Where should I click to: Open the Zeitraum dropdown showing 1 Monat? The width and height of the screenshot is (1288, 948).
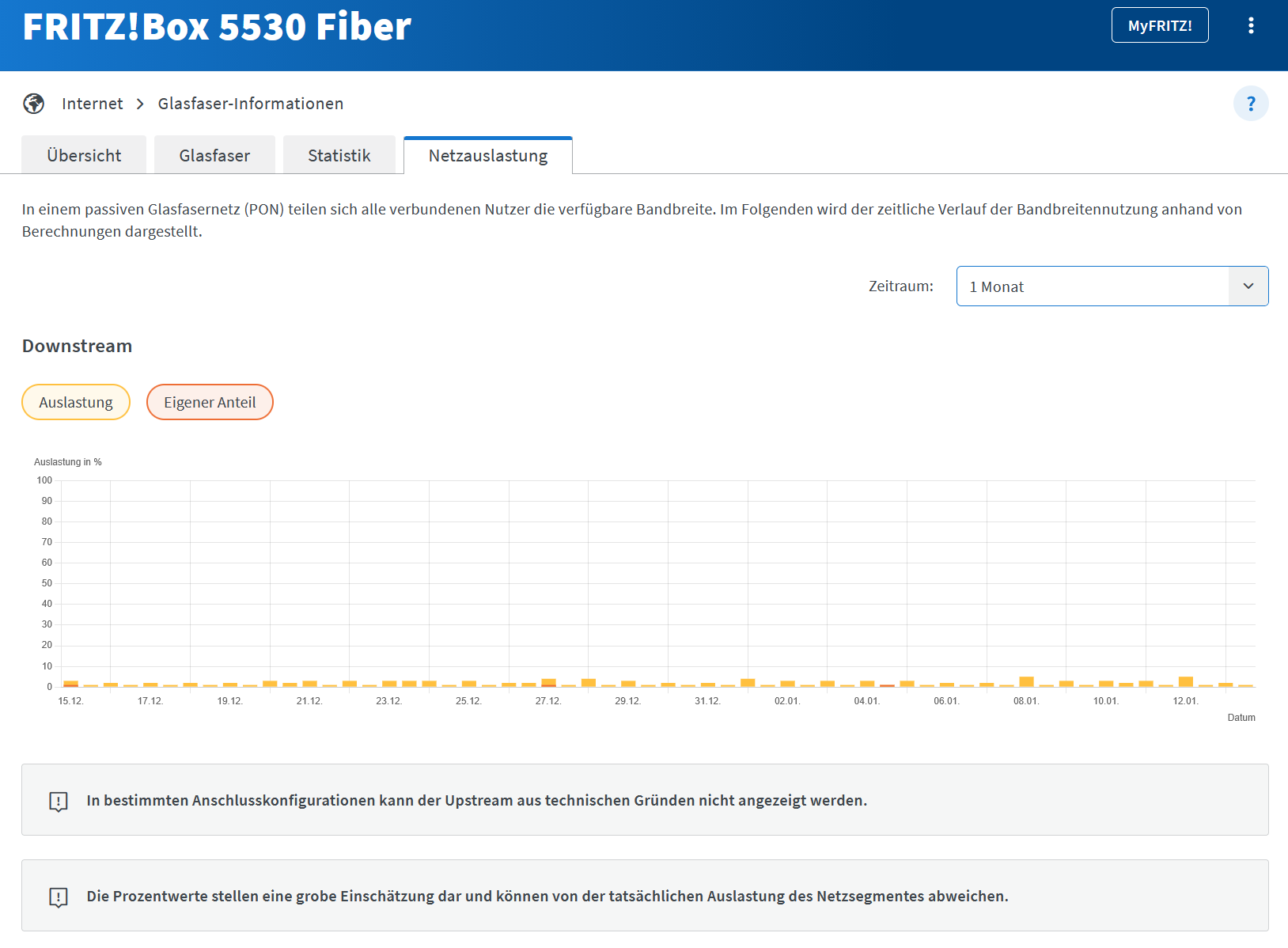1112,286
